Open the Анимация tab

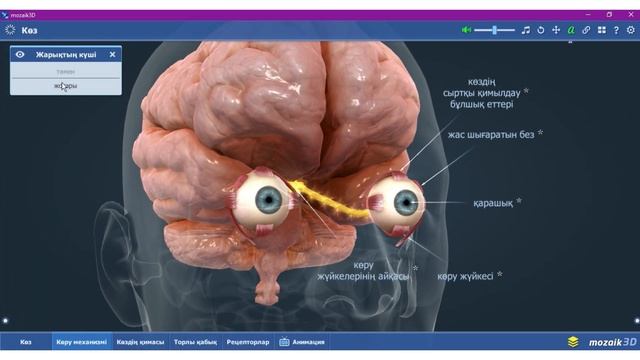pos(302,342)
